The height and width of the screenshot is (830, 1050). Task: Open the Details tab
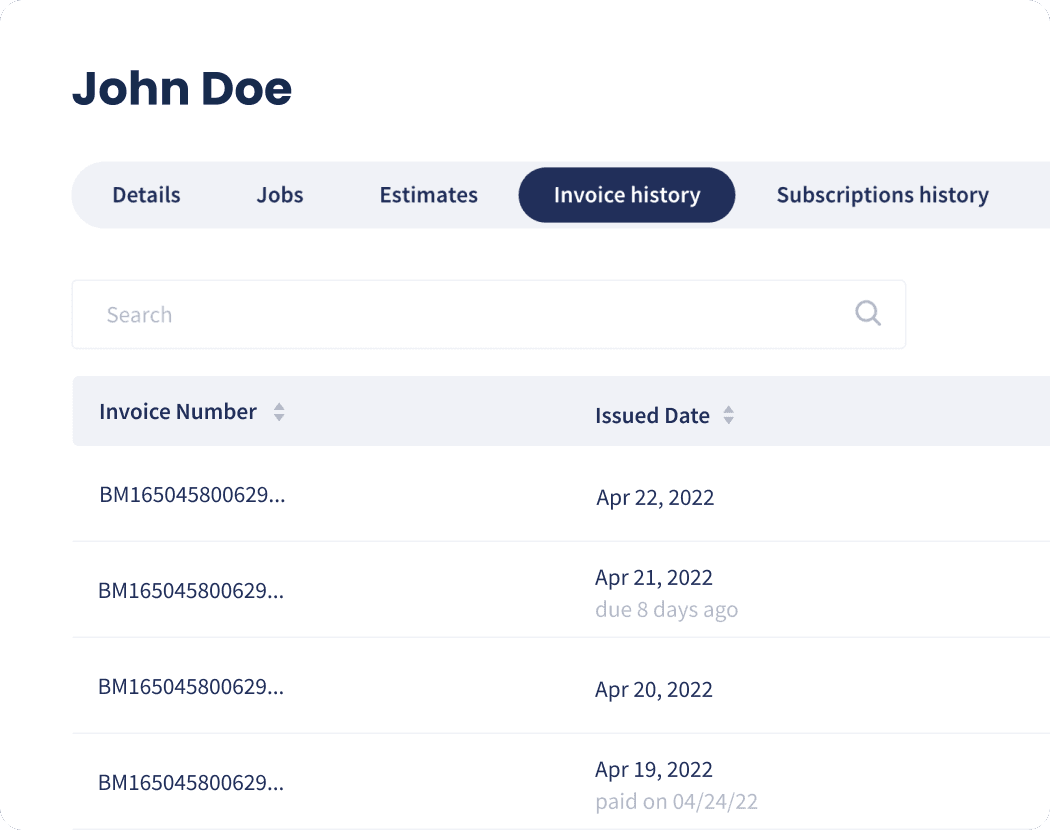(x=146, y=195)
